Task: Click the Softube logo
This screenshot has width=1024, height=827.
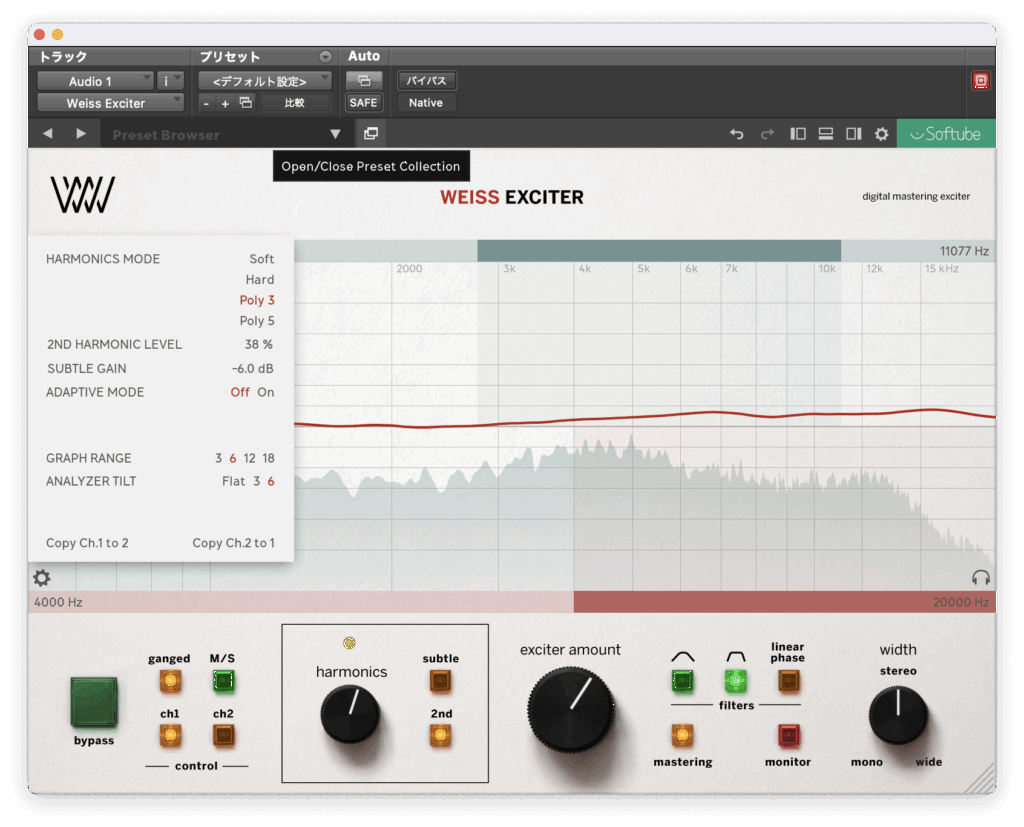Action: (x=946, y=134)
